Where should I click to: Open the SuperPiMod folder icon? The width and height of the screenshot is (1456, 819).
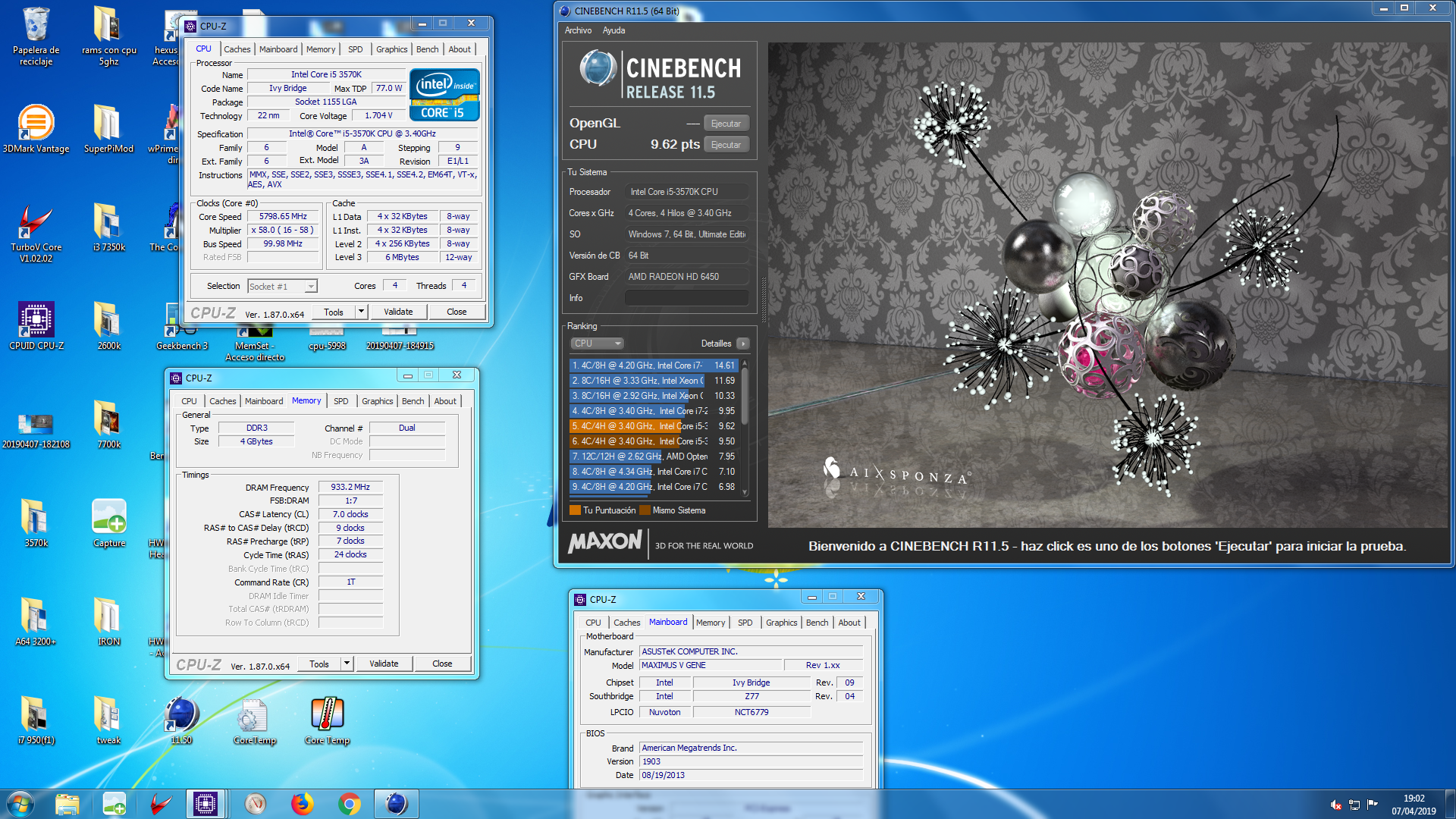(x=108, y=129)
